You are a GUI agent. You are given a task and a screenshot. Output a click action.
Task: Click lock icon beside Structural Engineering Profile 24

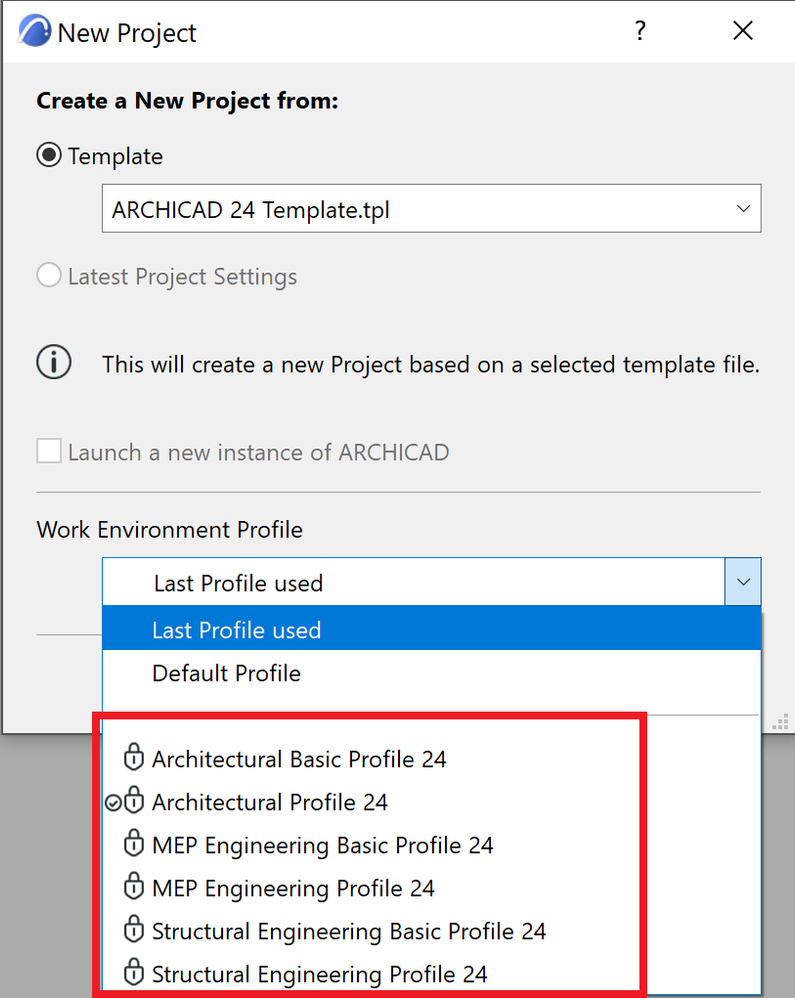click(x=133, y=973)
